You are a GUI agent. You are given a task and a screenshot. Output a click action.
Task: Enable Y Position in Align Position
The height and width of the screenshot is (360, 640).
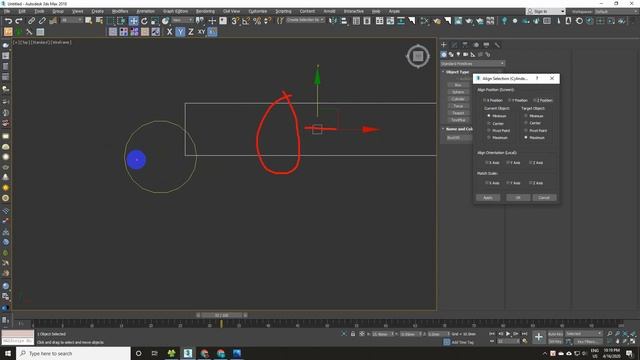click(x=518, y=100)
